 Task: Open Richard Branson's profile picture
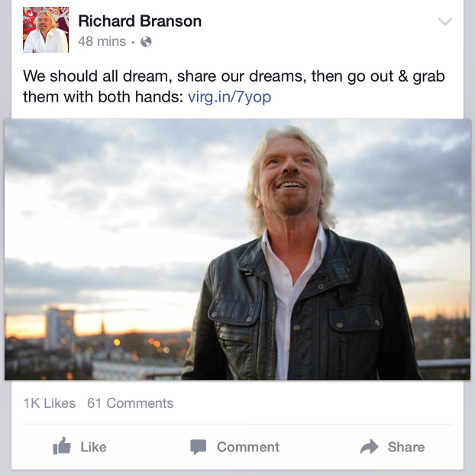46,30
